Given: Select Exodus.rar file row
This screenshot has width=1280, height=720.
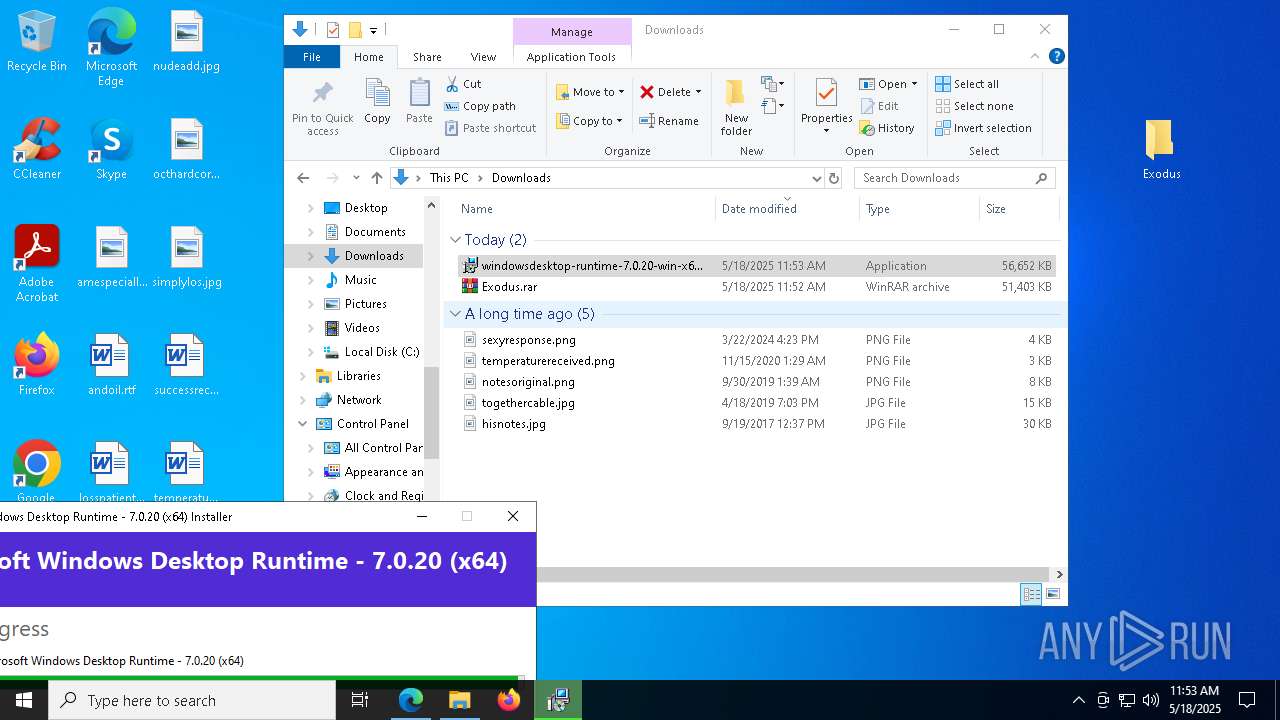Looking at the screenshot, I should 756,287.
